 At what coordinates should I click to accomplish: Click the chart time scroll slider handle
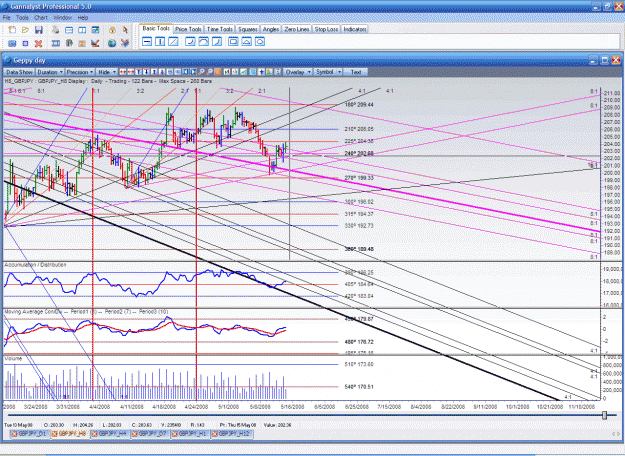click(604, 415)
